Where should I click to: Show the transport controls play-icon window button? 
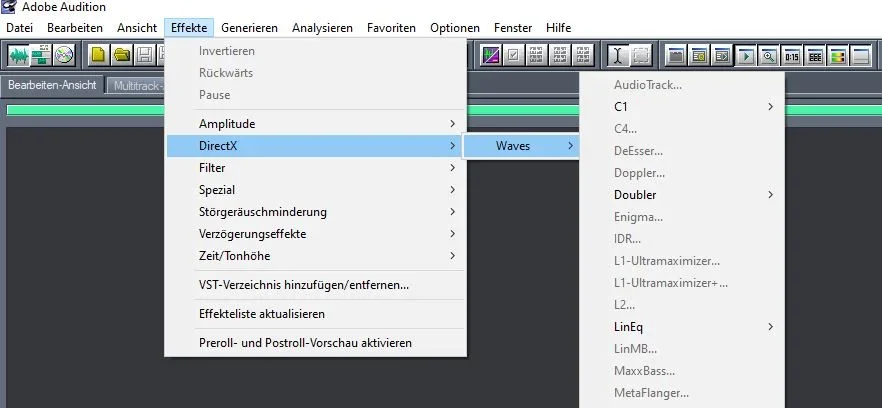tap(746, 56)
